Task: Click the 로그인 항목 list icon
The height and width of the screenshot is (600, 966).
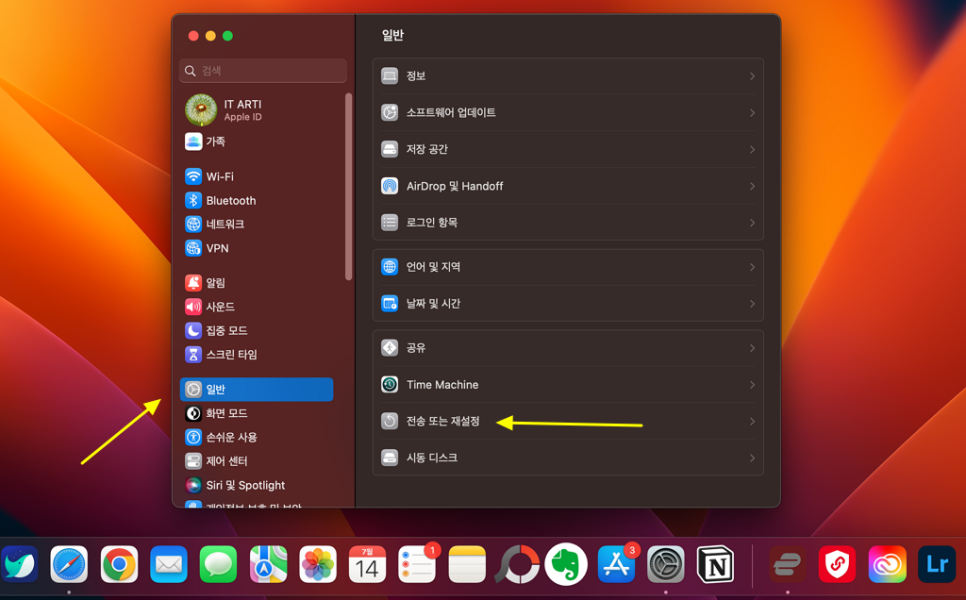Action: click(x=389, y=222)
